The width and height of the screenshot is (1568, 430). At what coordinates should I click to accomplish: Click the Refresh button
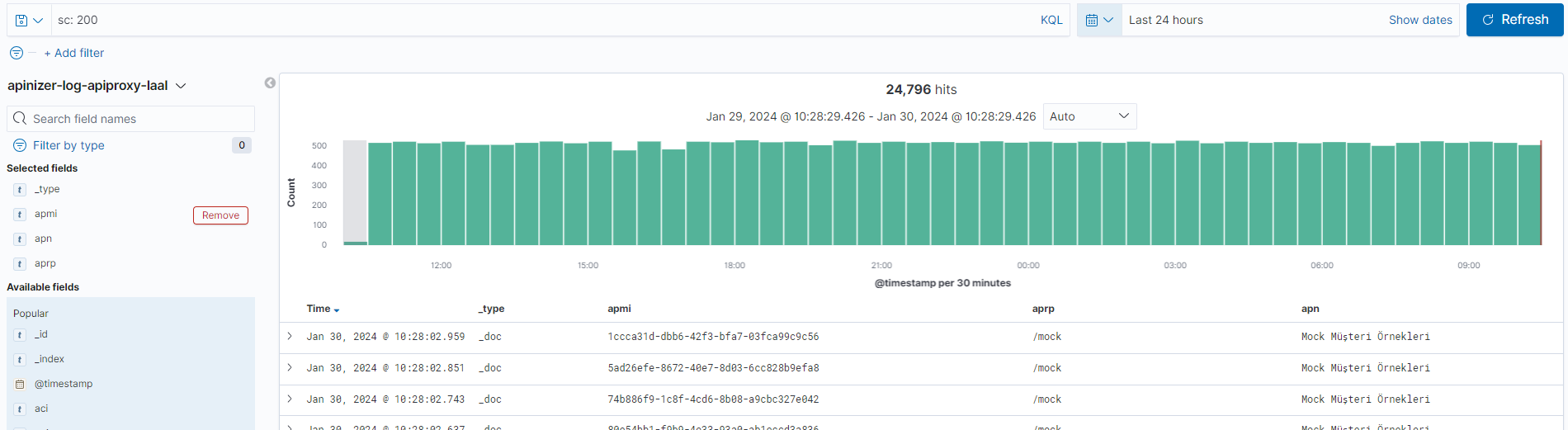click(1514, 20)
